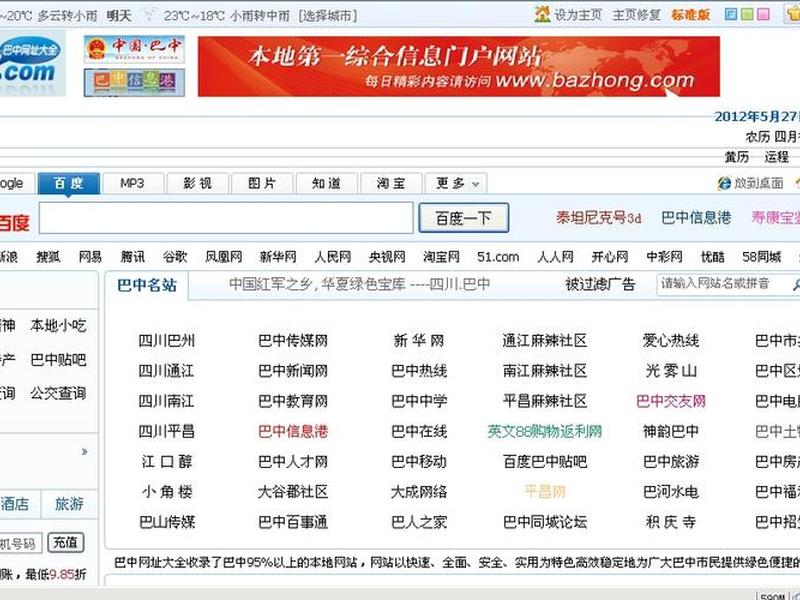The height and width of the screenshot is (600, 800).
Task: Open 本地小吃 in the sidebar
Action: coord(58,325)
